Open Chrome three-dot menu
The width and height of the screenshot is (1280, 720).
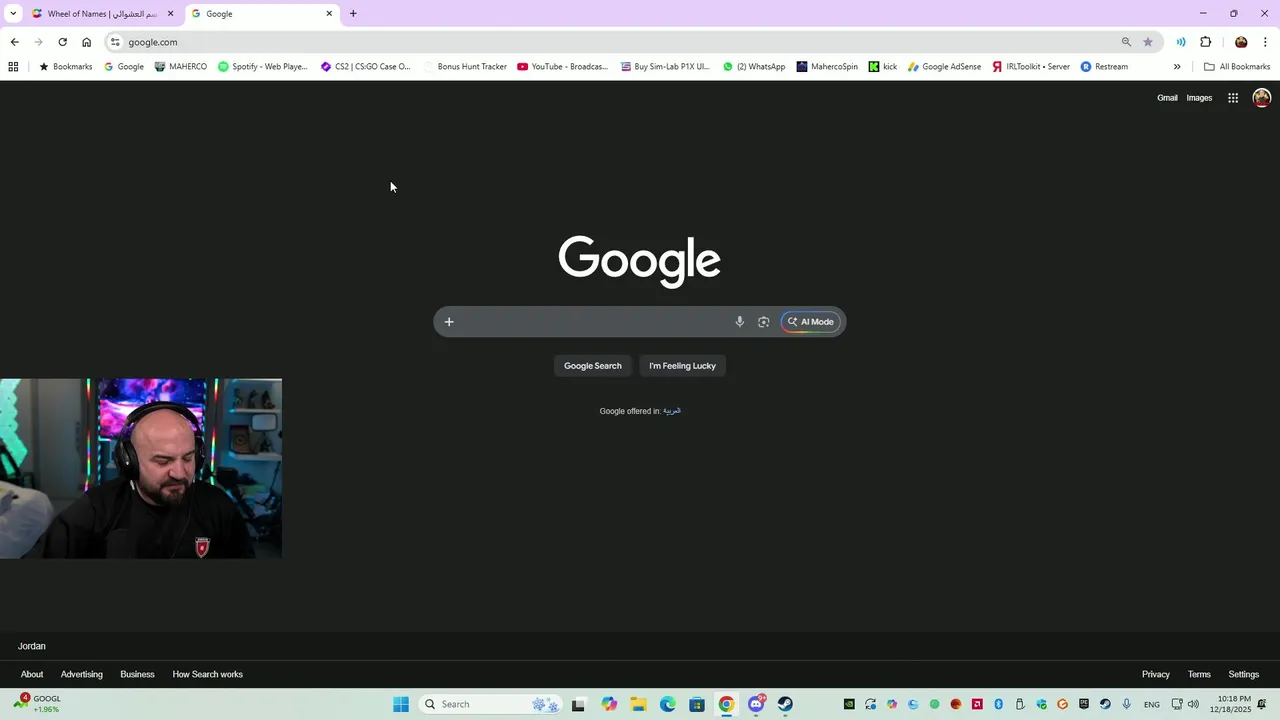click(1265, 42)
